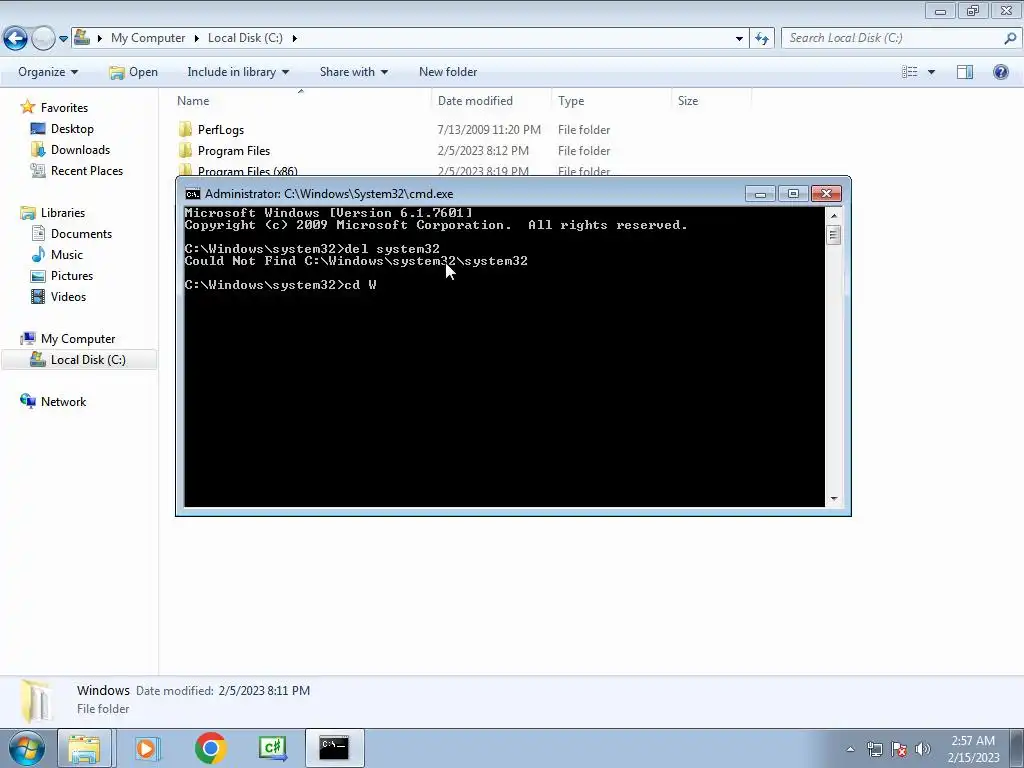Expand the arrow after Local Disk (C:)

pos(295,38)
